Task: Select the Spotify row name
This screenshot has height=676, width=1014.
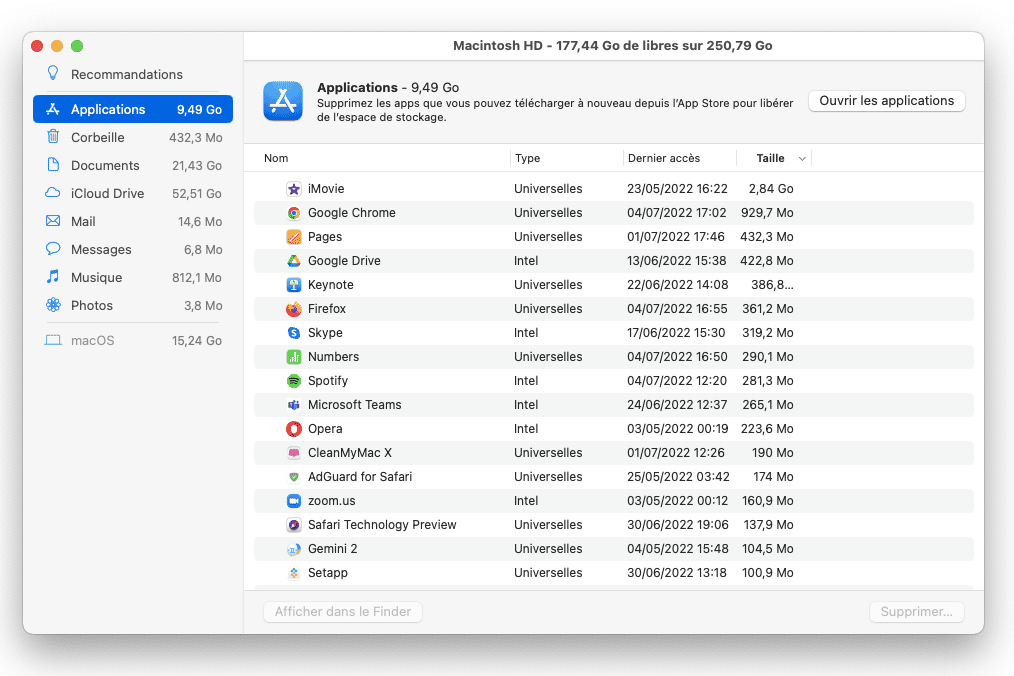Action: point(328,381)
